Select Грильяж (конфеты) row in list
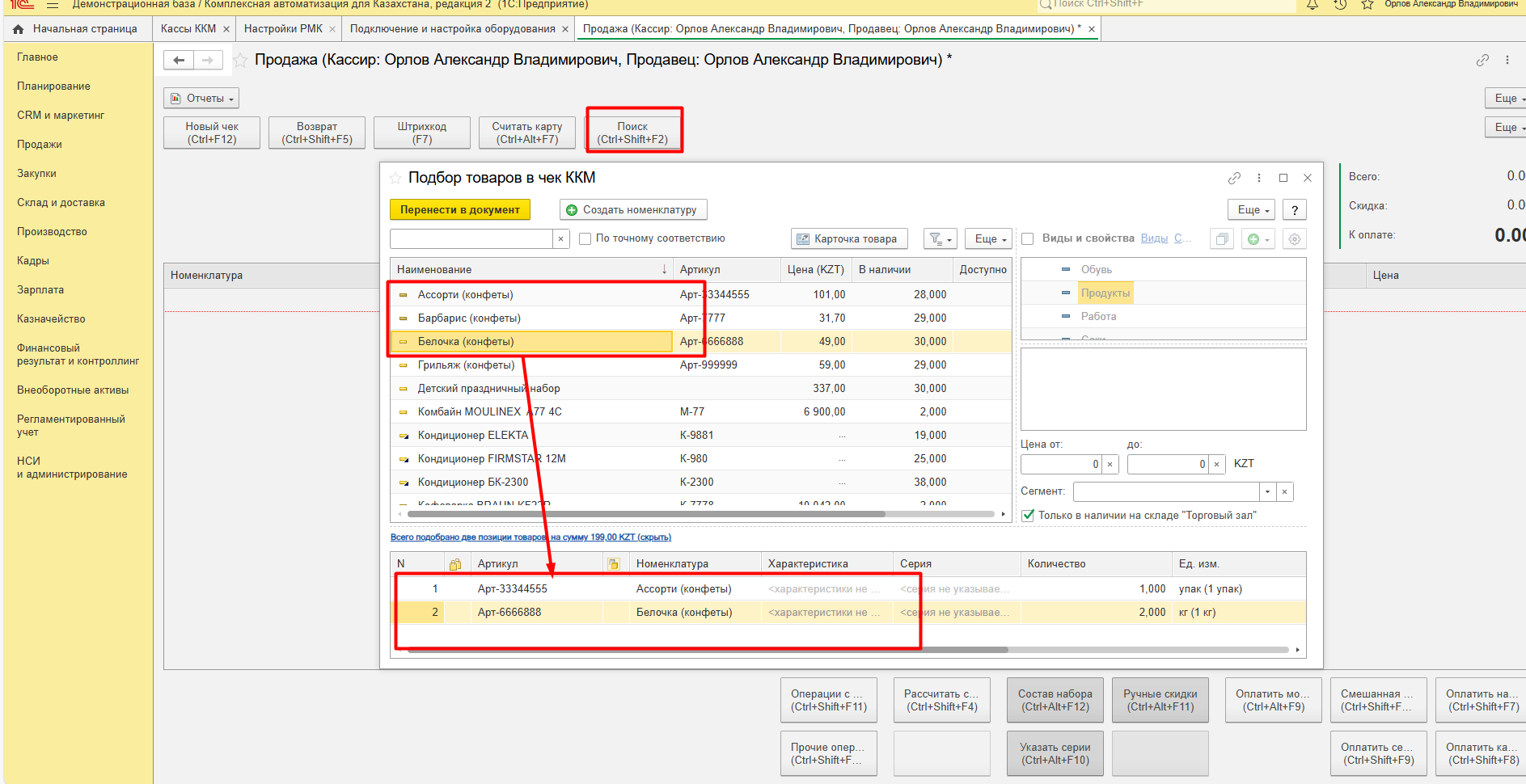This screenshot has width=1526, height=784. 466,365
